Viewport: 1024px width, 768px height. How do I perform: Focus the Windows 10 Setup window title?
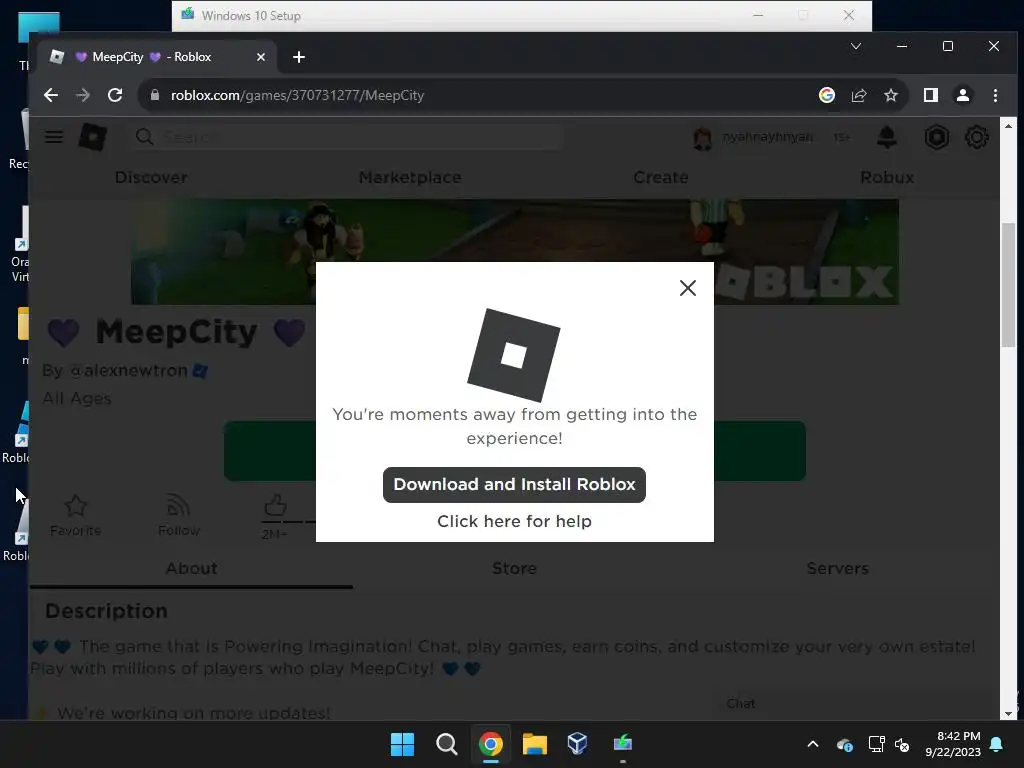coord(251,16)
